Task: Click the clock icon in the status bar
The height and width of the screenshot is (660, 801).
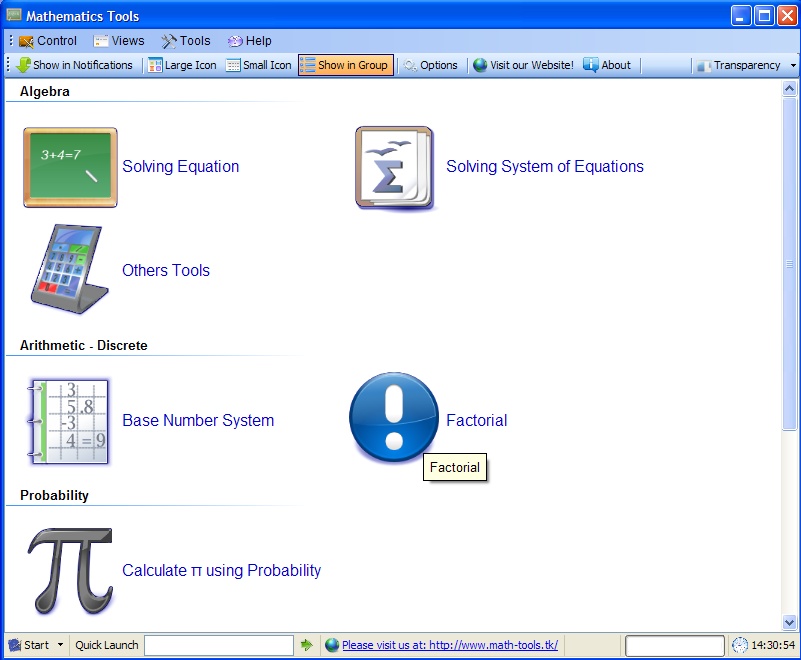Action: (739, 645)
